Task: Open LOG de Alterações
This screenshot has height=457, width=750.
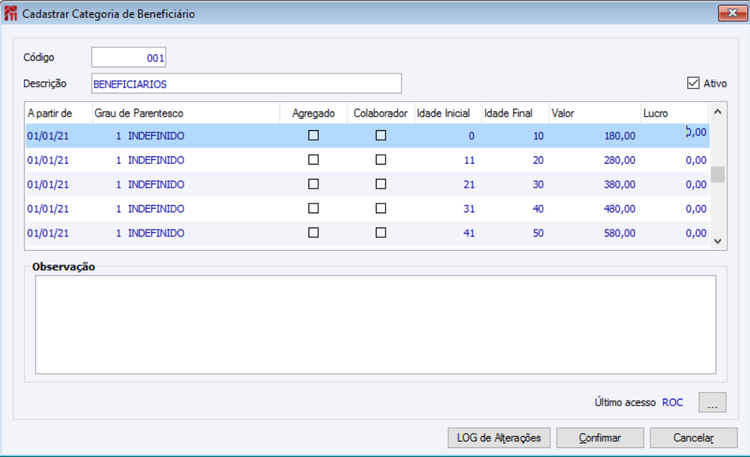Action: point(498,438)
